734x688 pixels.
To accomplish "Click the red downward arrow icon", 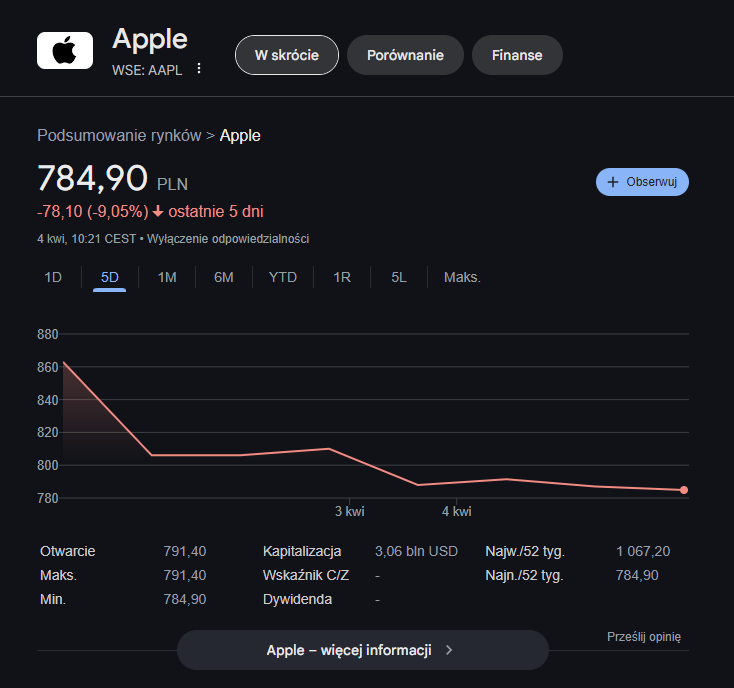I will [158, 212].
